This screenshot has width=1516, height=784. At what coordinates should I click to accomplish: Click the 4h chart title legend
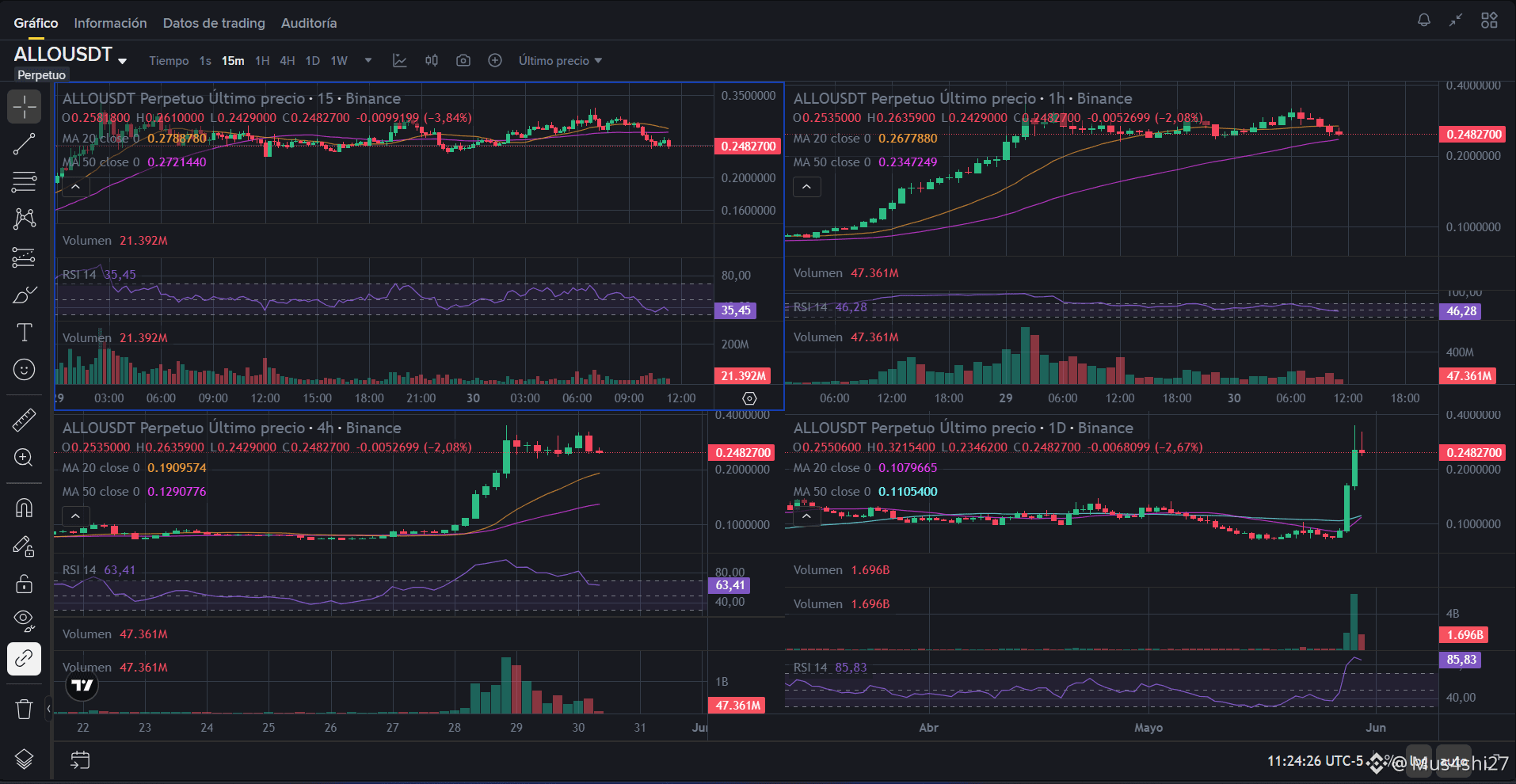pos(231,428)
